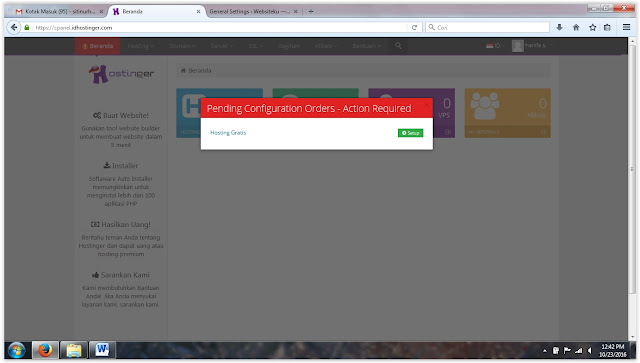Open the Firefox hamburger menu
The width and height of the screenshot is (640, 363).
(x=627, y=27)
